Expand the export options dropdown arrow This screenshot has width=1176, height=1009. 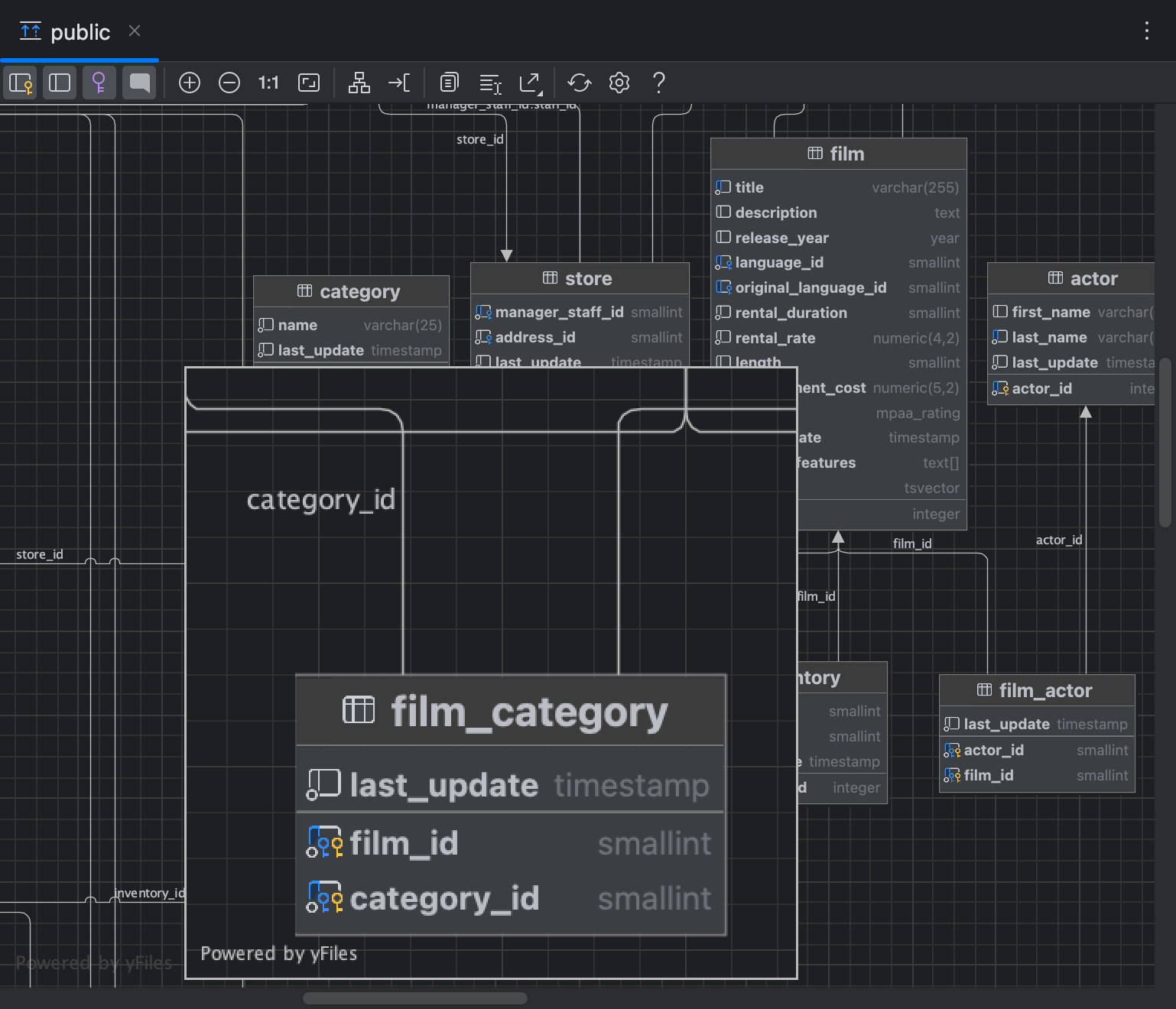click(539, 92)
